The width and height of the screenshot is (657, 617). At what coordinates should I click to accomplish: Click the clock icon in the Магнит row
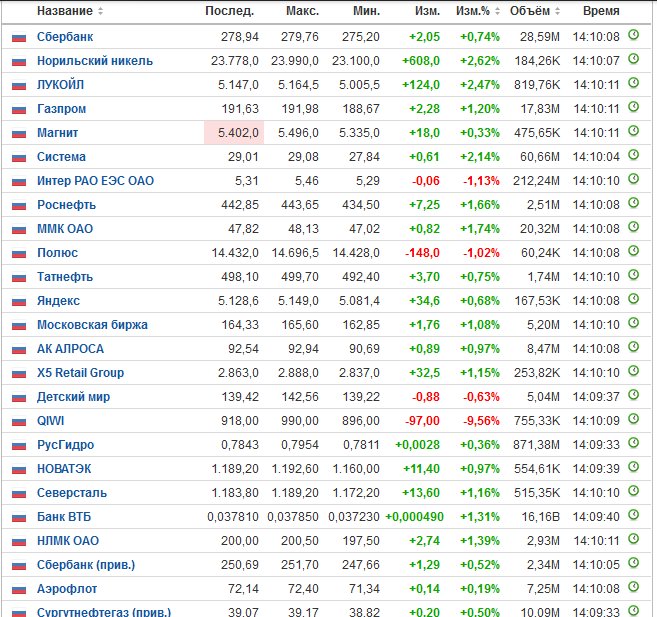pos(634,131)
